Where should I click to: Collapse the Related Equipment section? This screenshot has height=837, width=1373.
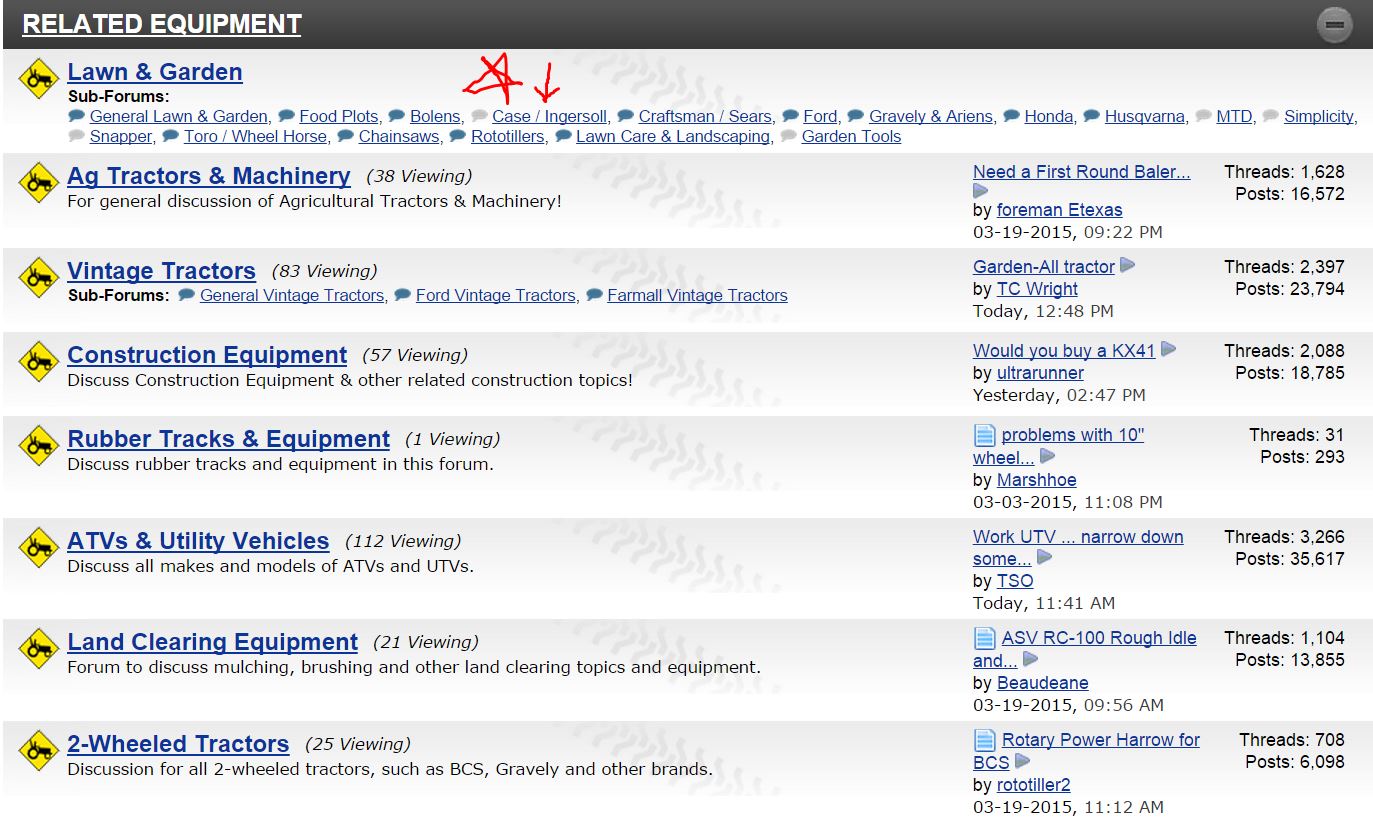(x=1334, y=25)
